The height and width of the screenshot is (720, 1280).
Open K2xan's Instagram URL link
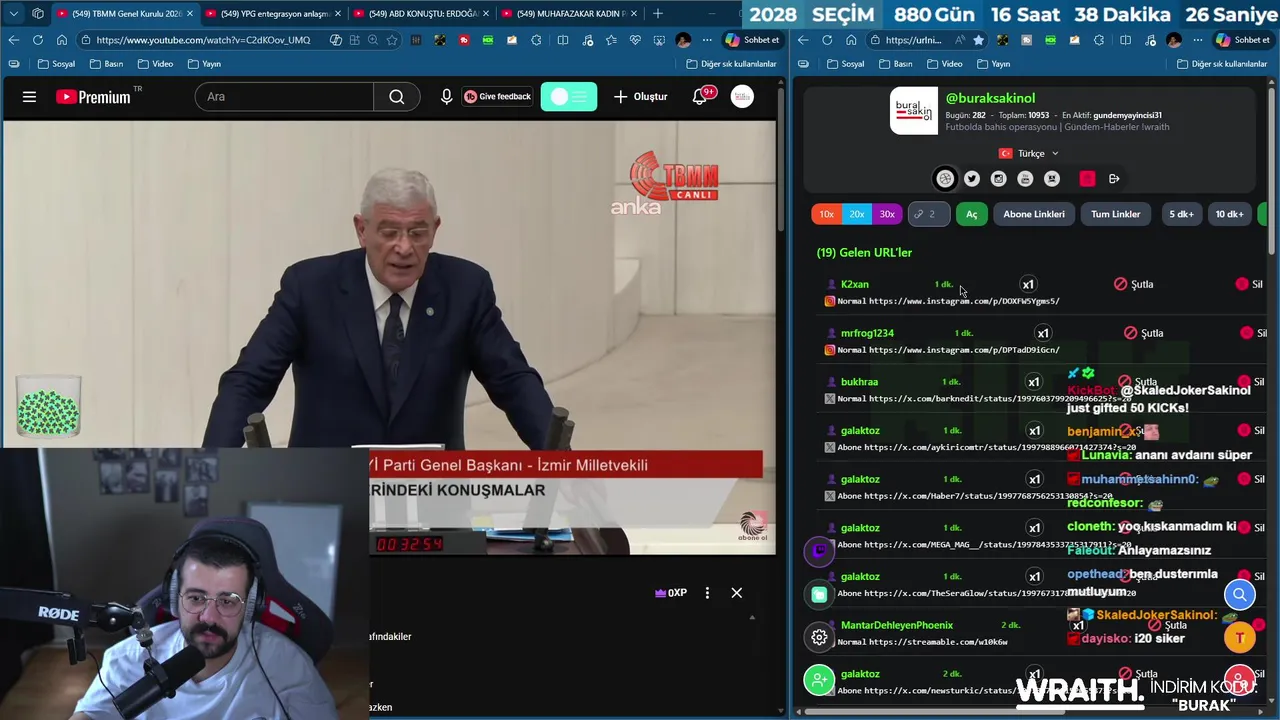pos(964,301)
